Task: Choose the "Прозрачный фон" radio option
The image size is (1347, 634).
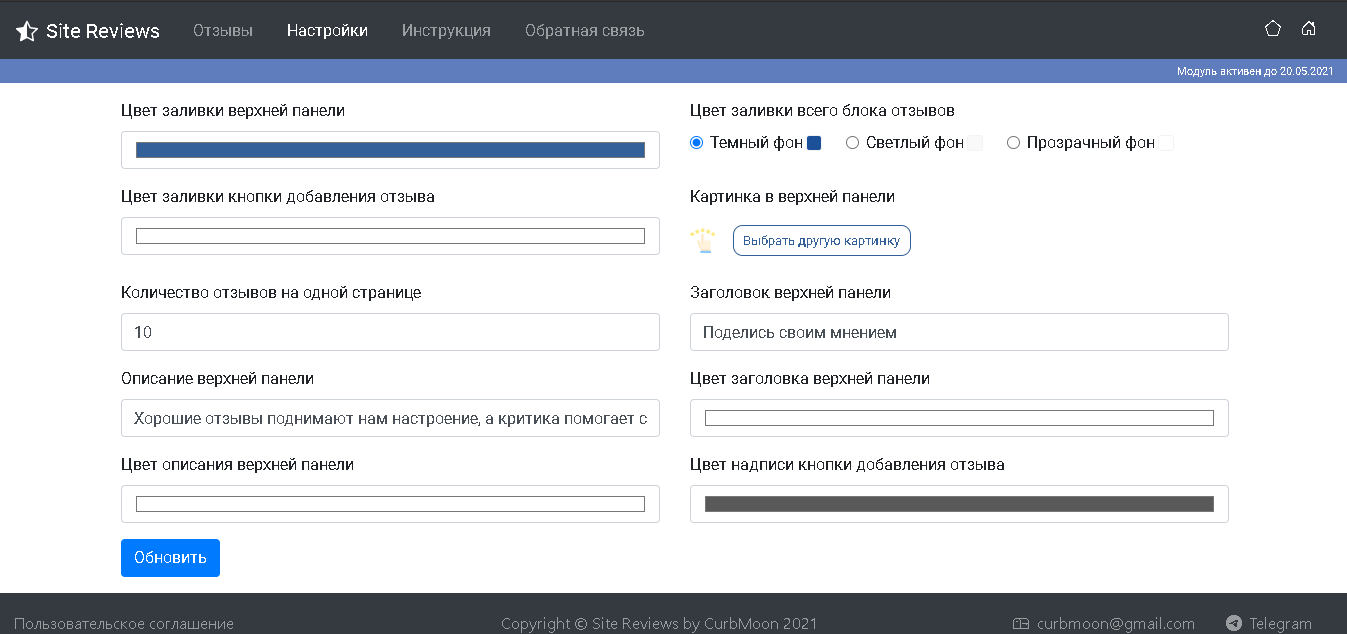Action: tap(1013, 143)
